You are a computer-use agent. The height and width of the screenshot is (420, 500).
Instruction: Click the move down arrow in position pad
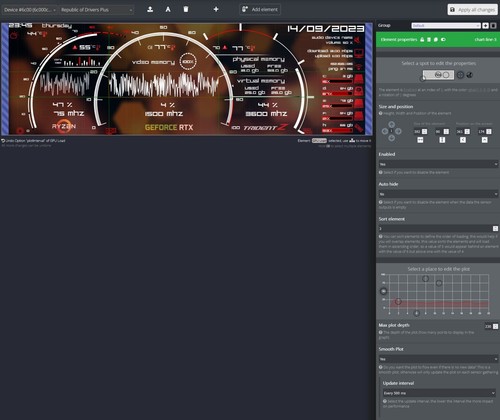pyautogui.click(x=391, y=138)
